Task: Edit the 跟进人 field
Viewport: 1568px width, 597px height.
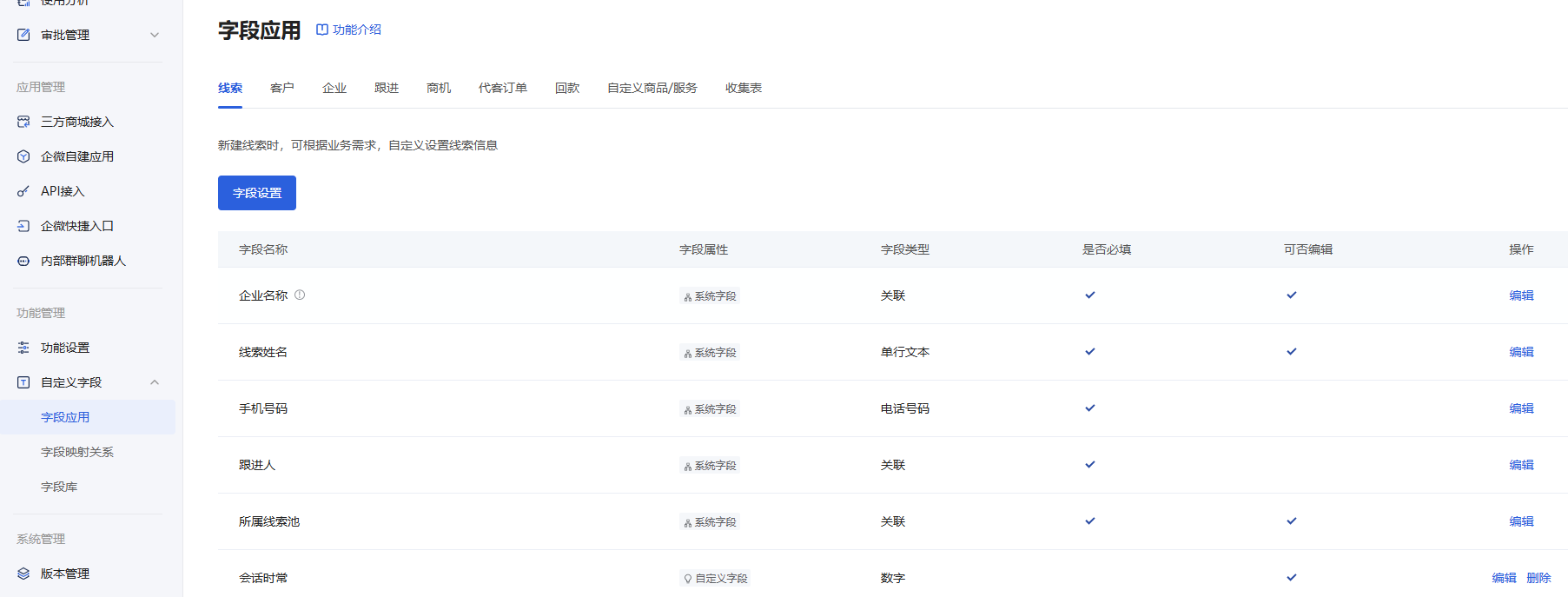Action: click(x=1521, y=465)
